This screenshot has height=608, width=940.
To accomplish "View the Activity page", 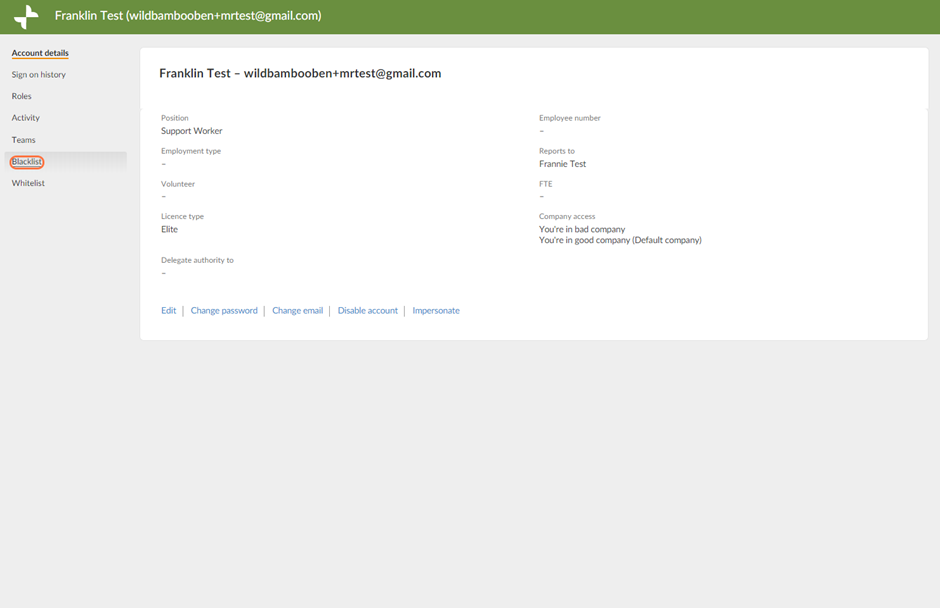I will 26,118.
